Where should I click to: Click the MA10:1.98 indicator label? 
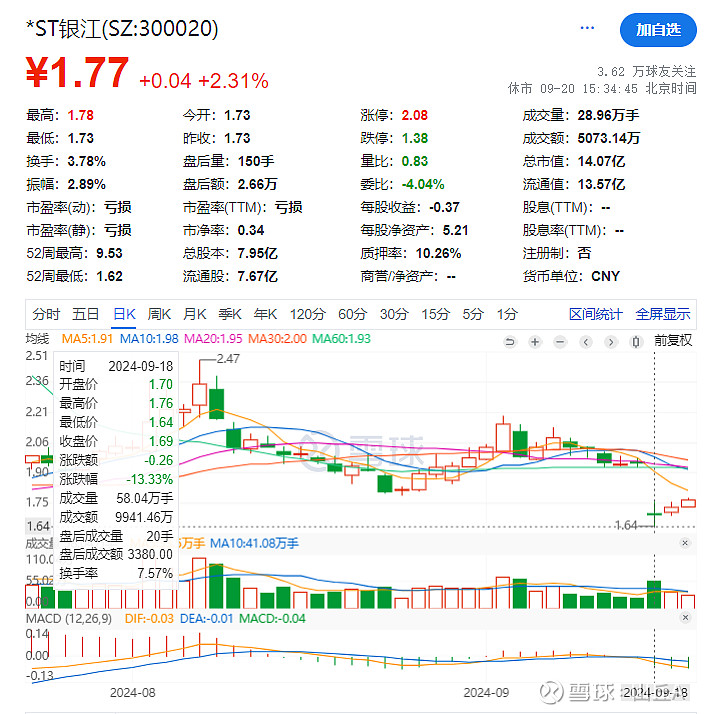[x=149, y=339]
